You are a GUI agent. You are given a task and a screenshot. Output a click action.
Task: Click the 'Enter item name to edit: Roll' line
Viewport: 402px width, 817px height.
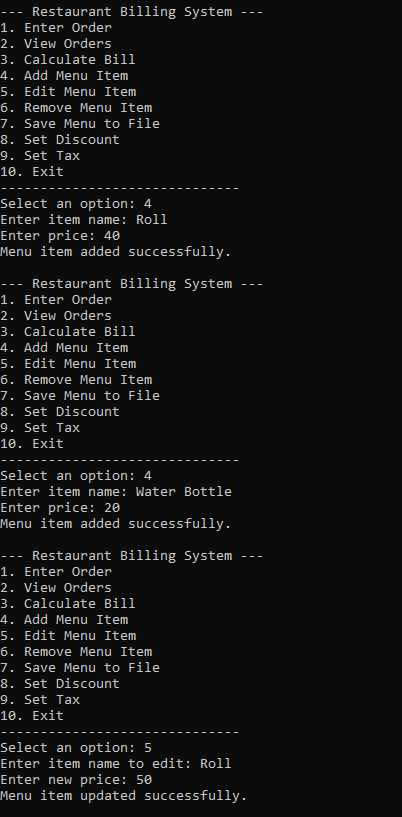click(116, 764)
